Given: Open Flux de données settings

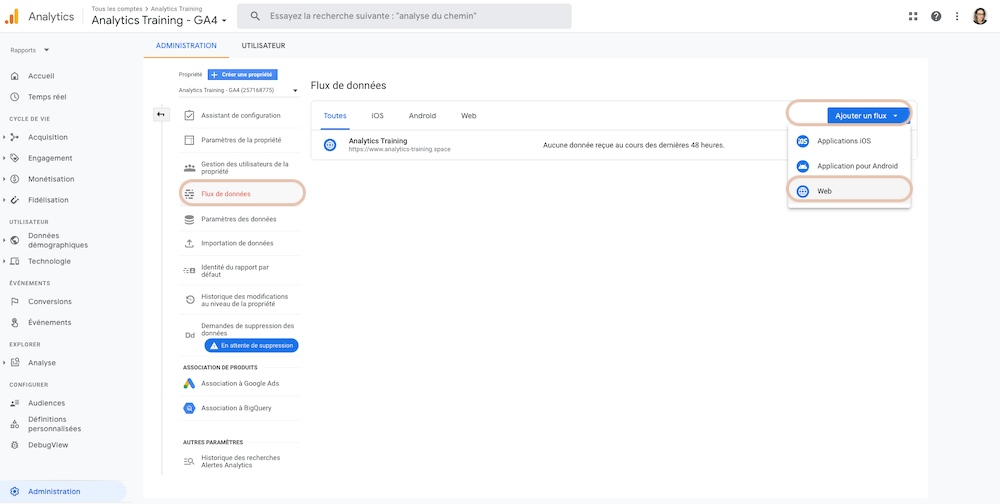Looking at the screenshot, I should (241, 194).
